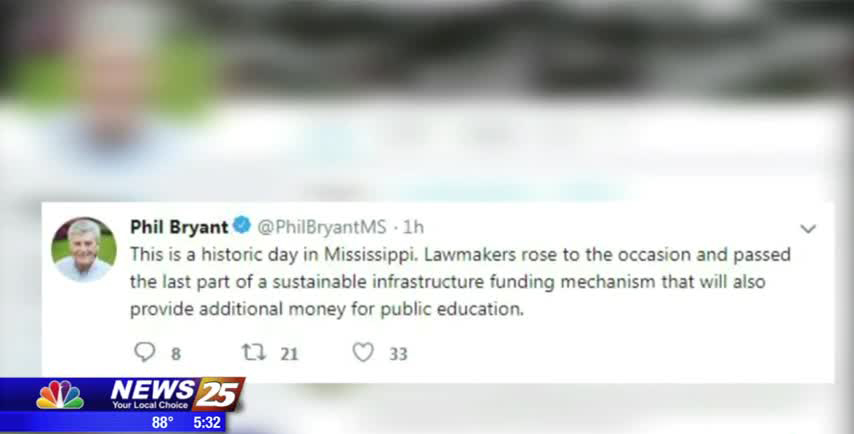Click the blue verified badge
This screenshot has height=434, width=854.
click(242, 225)
